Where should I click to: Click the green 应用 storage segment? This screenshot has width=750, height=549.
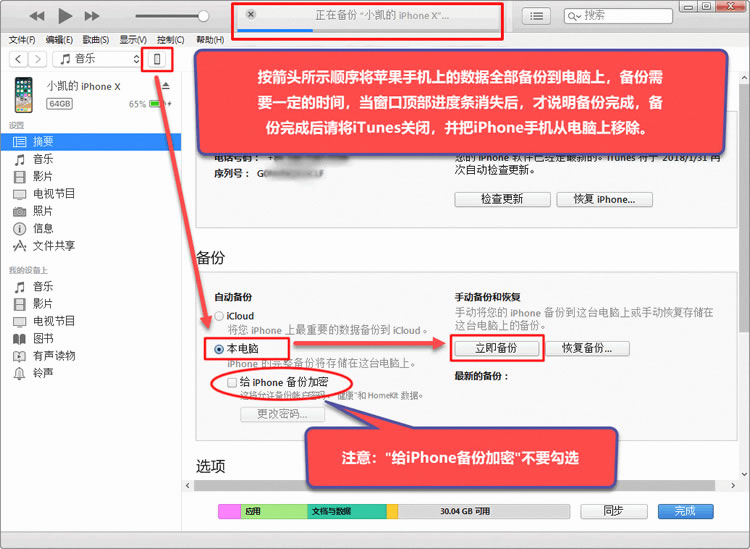tap(274, 511)
